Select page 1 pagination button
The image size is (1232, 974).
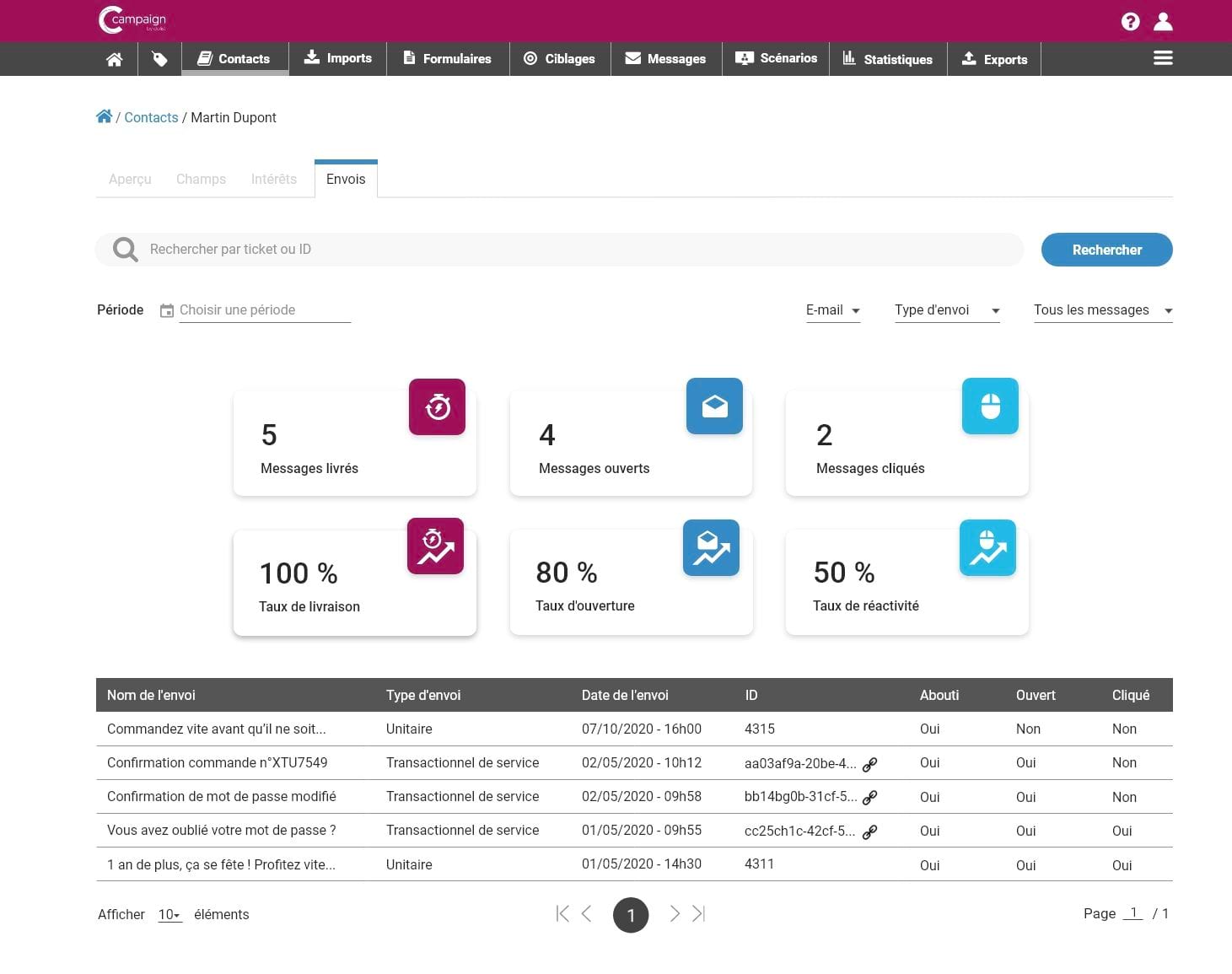[x=631, y=915]
